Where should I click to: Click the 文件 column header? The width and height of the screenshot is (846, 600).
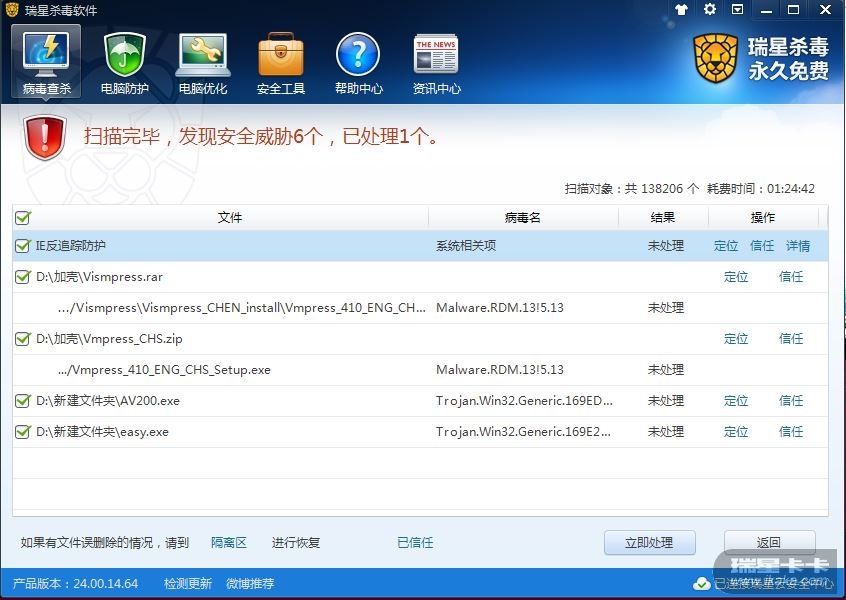230,217
